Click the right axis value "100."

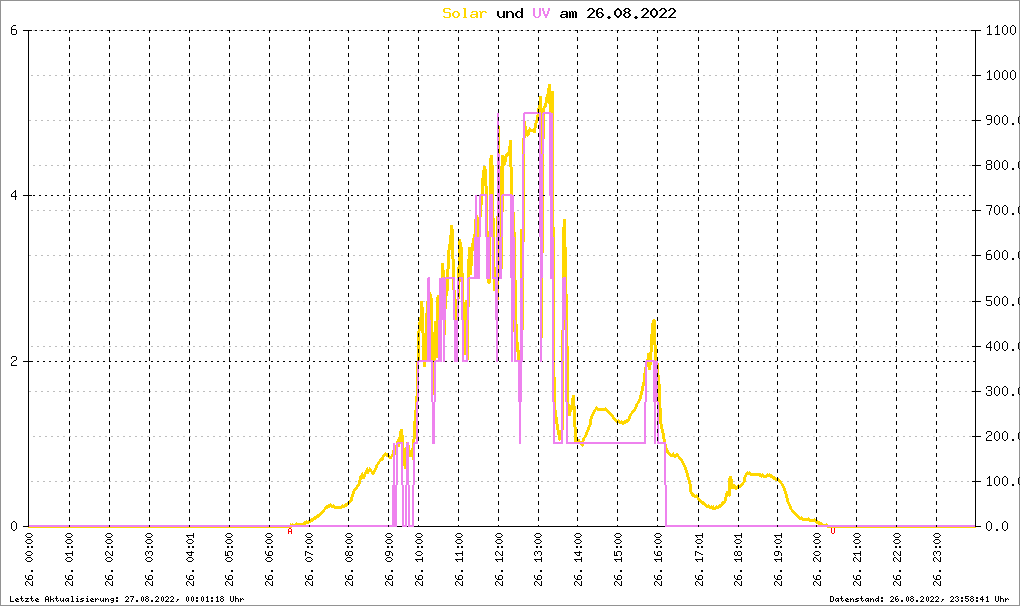point(1001,481)
